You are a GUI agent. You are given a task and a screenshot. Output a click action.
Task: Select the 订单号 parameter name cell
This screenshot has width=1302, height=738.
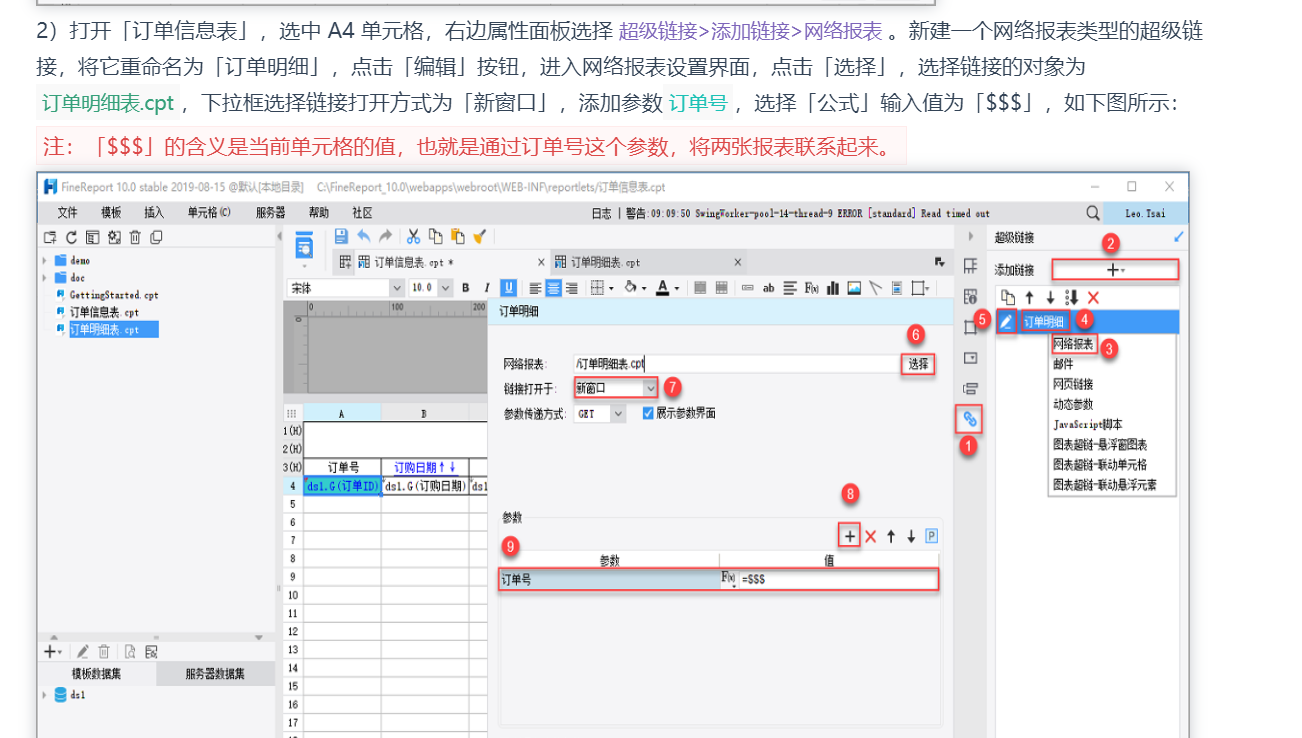tap(609, 579)
